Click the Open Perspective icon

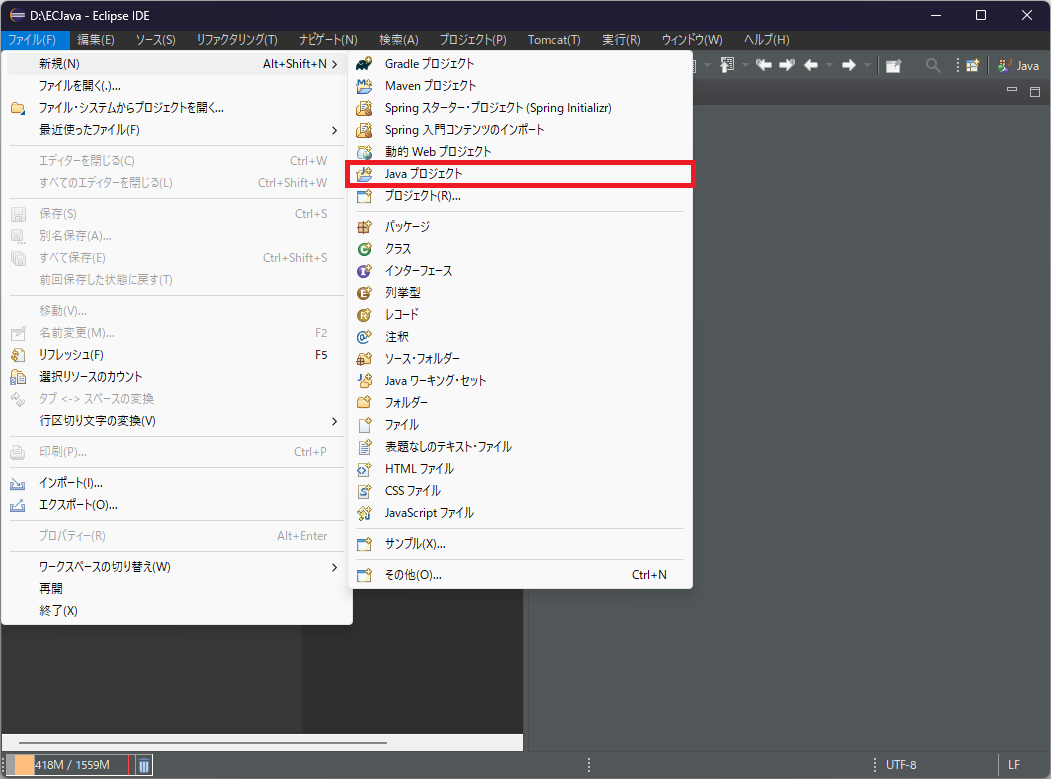pyautogui.click(x=973, y=65)
